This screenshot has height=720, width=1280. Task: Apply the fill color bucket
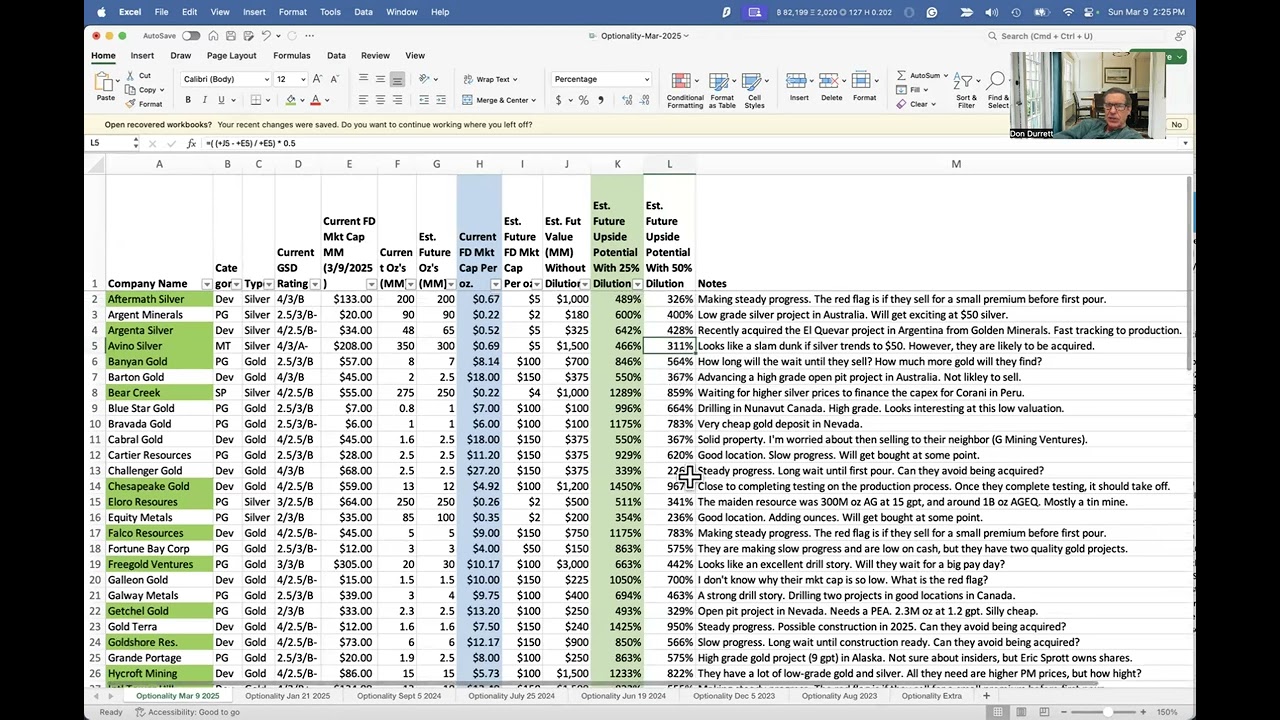[290, 100]
